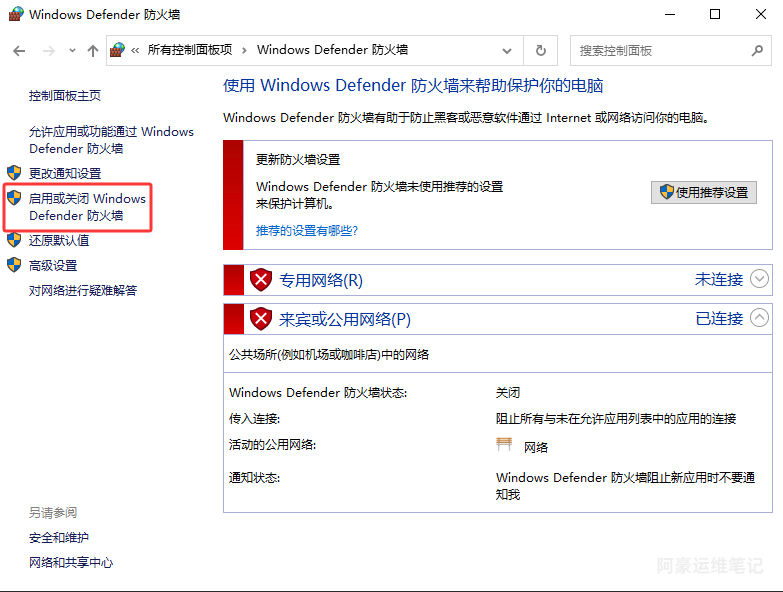The height and width of the screenshot is (592, 783).
Task: Click the 传入连接: label
Action: pos(255,419)
